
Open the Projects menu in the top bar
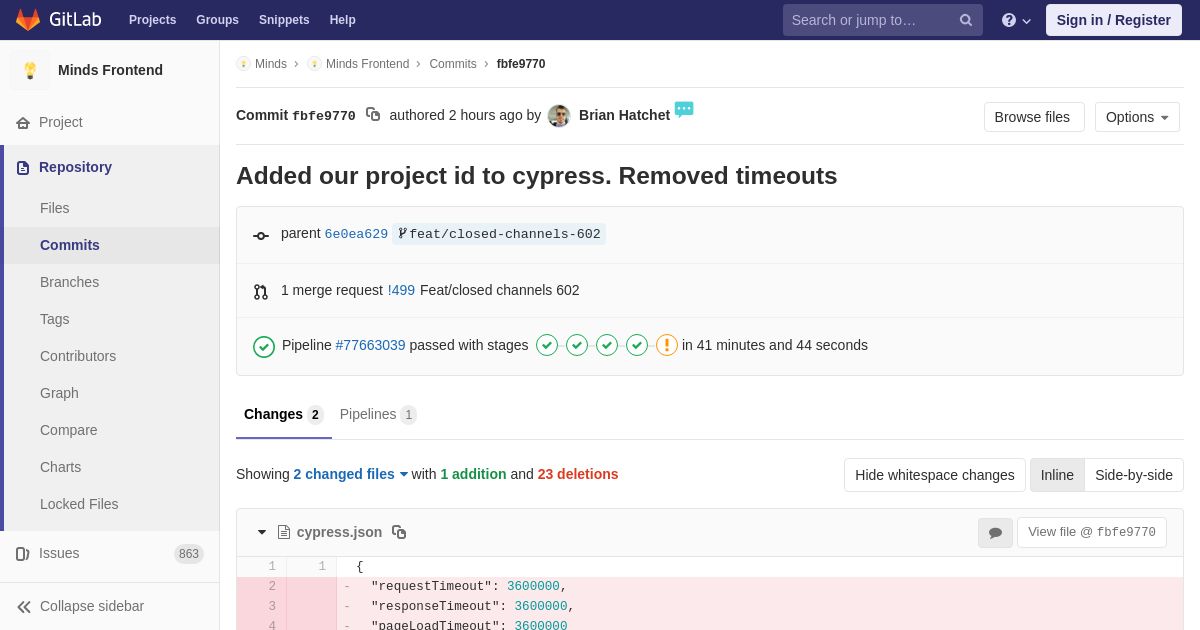pyautogui.click(x=153, y=20)
